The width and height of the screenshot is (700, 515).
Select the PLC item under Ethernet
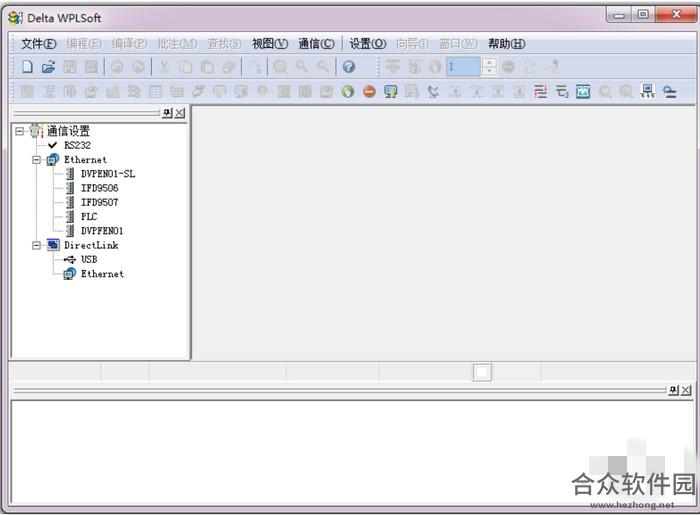pyautogui.click(x=89, y=217)
